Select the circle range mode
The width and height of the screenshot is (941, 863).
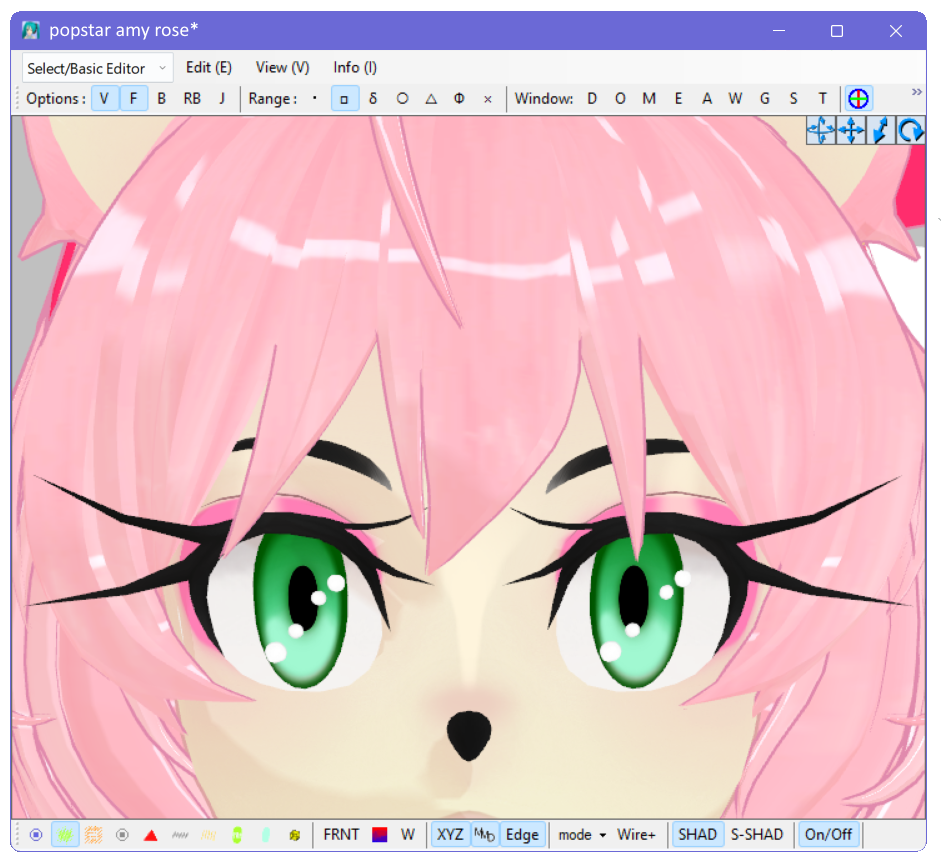(402, 98)
